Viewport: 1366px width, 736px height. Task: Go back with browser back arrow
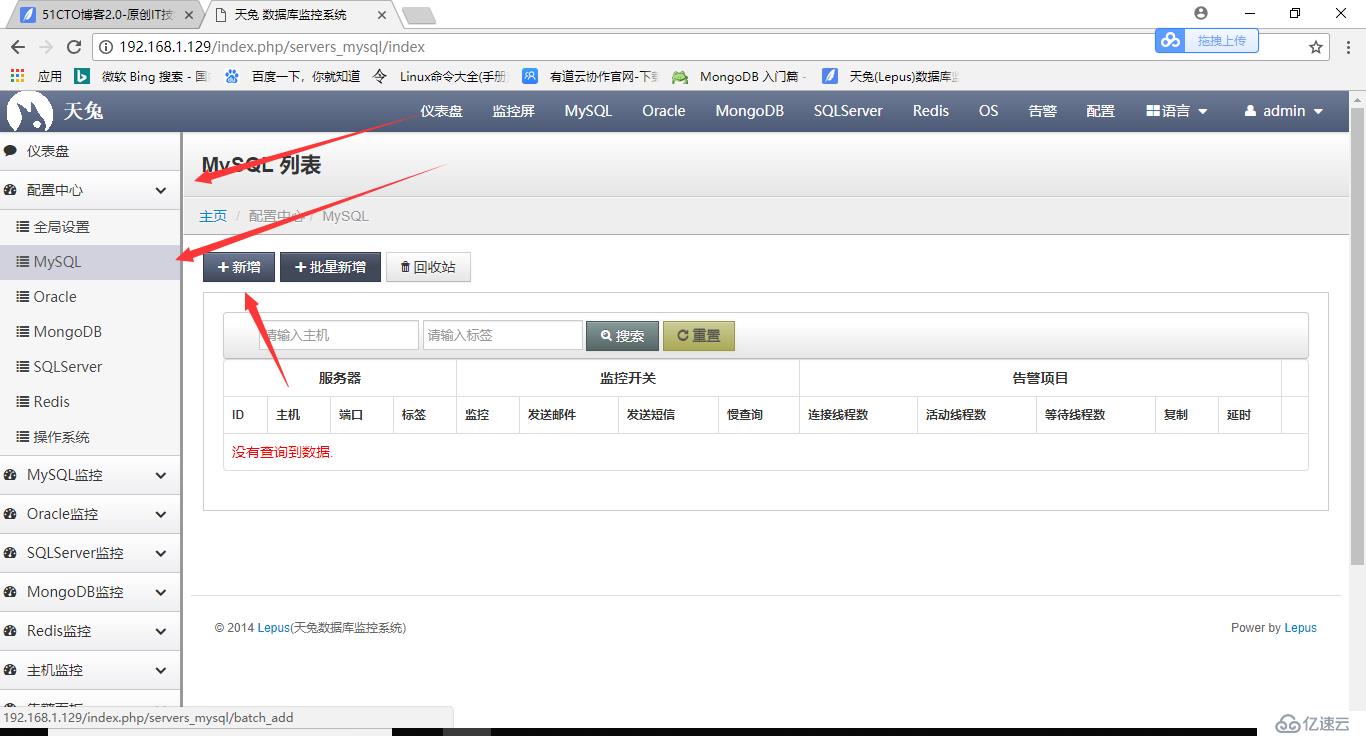(x=18, y=47)
